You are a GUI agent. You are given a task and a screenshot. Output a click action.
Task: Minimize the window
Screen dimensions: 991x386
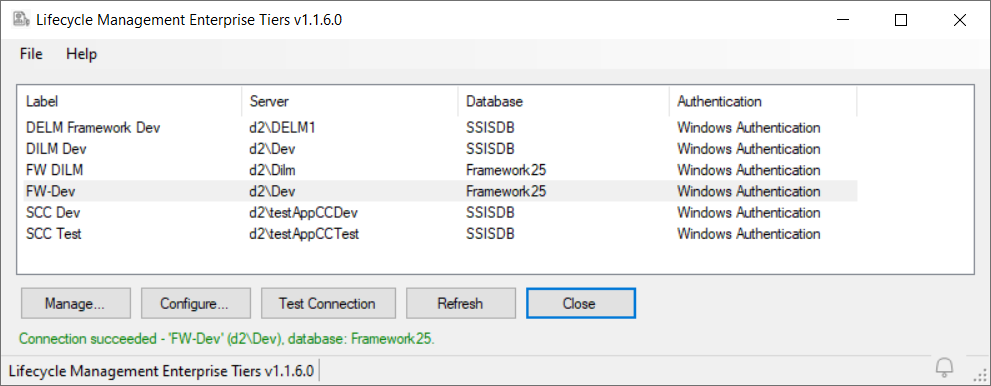tap(843, 20)
